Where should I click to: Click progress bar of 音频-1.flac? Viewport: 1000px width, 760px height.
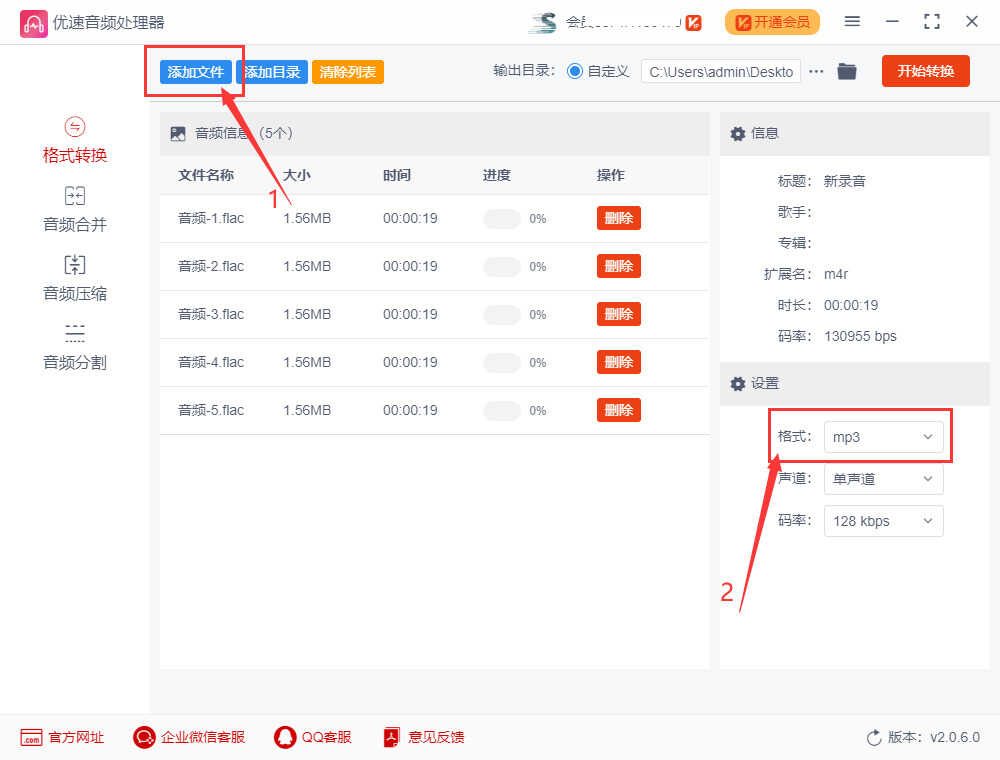(502, 219)
